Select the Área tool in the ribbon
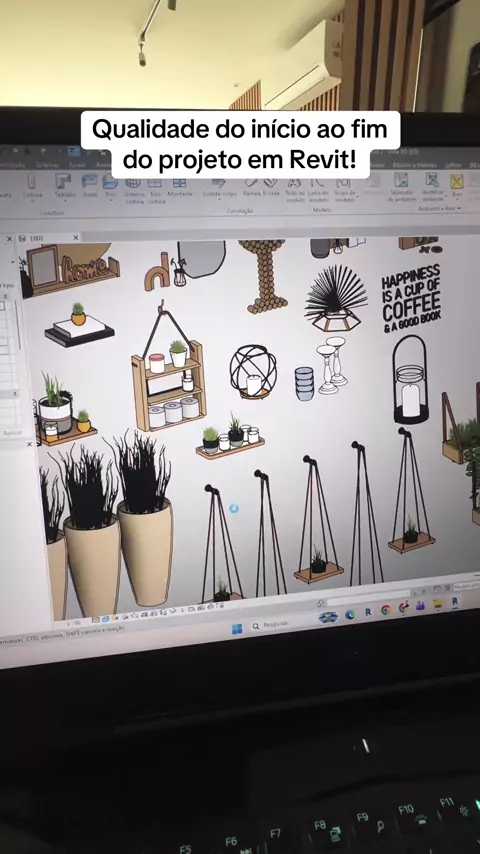This screenshot has height=854, width=480. 457,184
